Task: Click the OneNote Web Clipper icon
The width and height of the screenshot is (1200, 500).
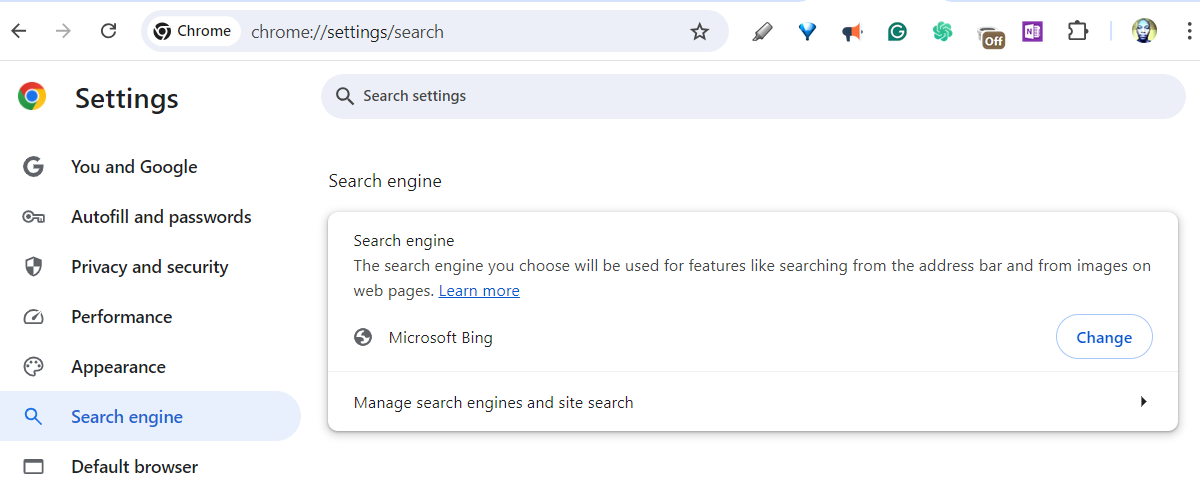Action: pos(1032,32)
